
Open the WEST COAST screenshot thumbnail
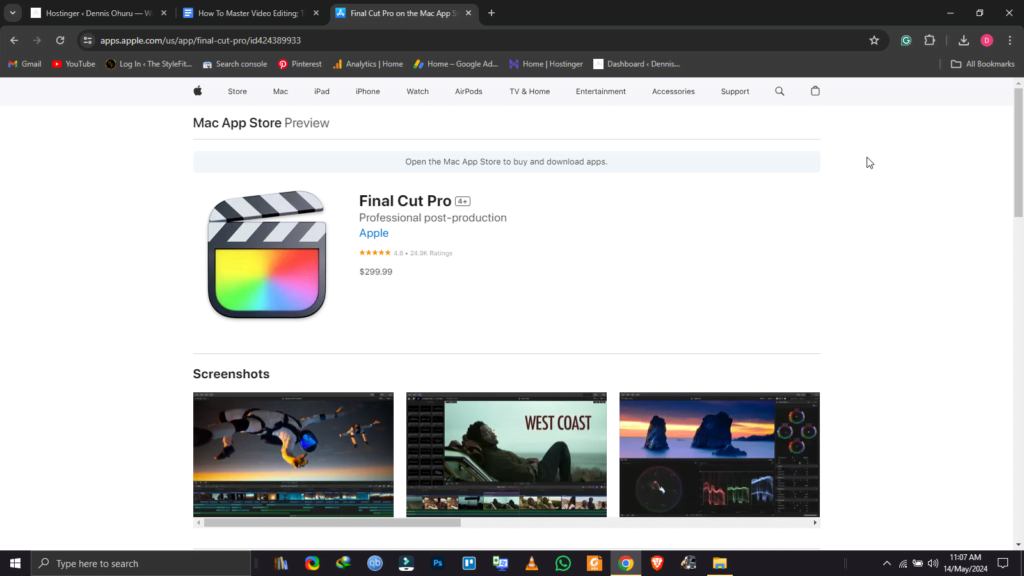tap(506, 455)
